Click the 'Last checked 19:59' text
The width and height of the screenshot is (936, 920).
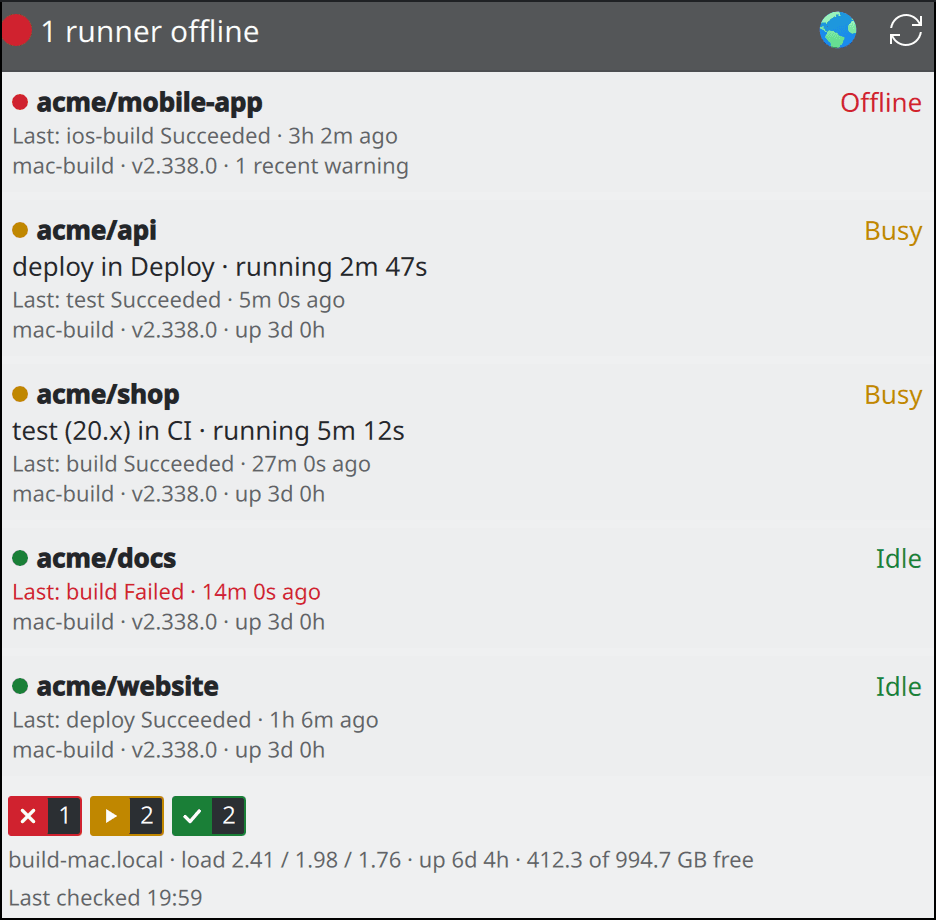point(105,898)
